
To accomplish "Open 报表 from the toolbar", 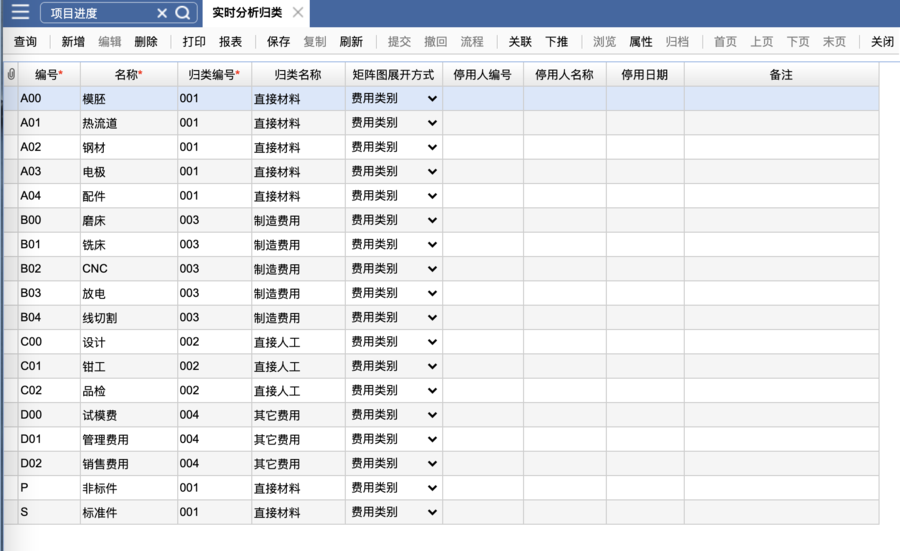I will 230,41.
